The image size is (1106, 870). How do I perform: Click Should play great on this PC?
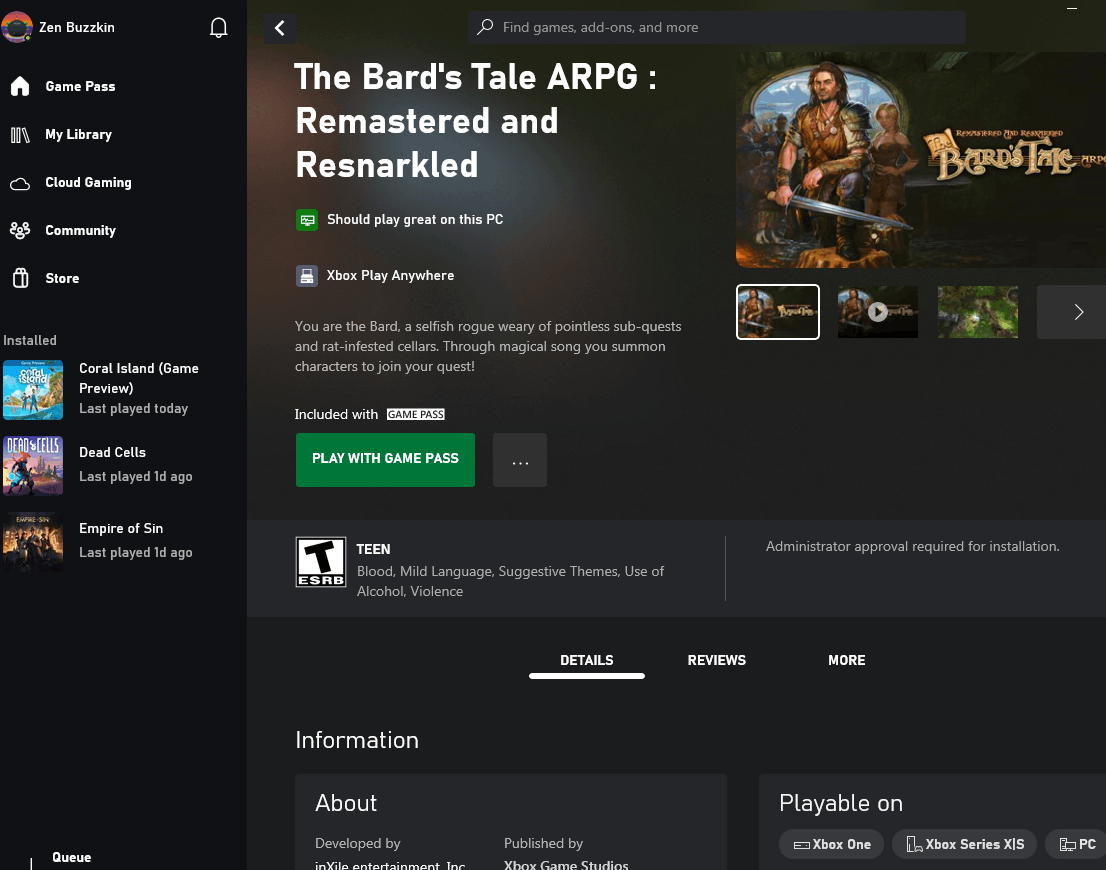pos(415,219)
